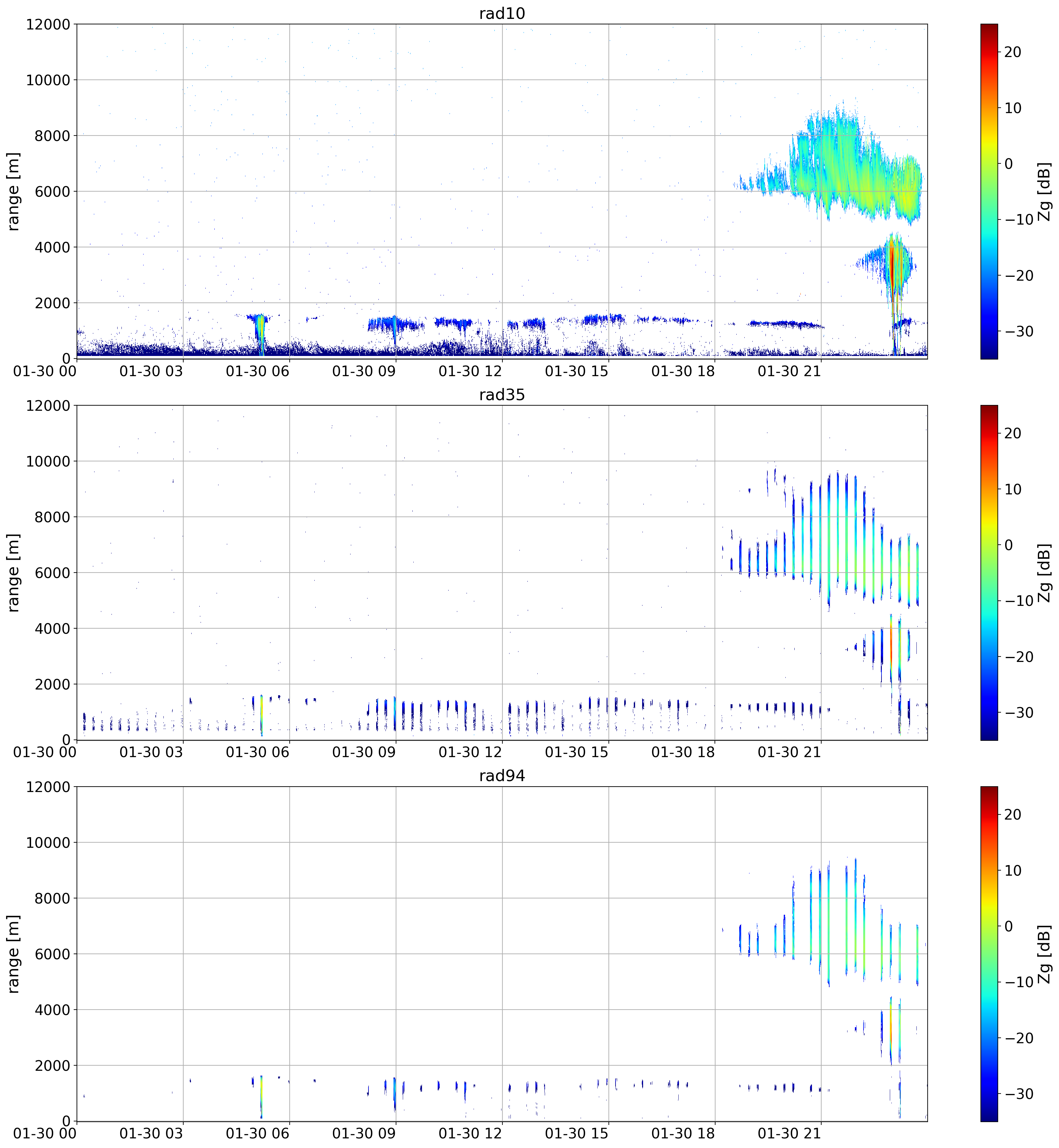1059x1148 pixels.
Task: Click '01-30 15' x-tick under rad94 plot
Action: pyautogui.click(x=576, y=1134)
